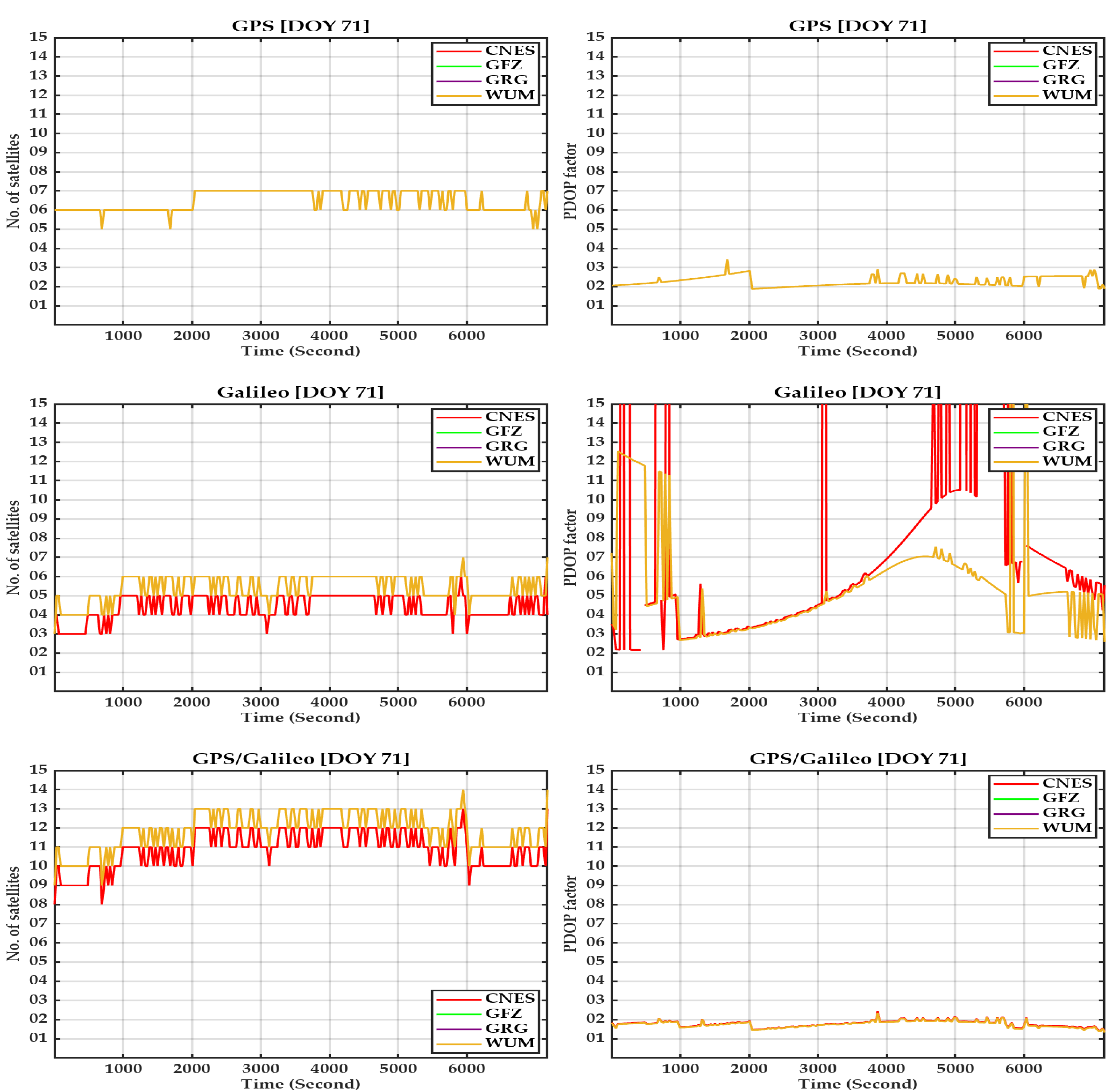
Task: Click the 'Galileo [DOY 71]' title above satellites plot
Action: pyautogui.click(x=300, y=392)
